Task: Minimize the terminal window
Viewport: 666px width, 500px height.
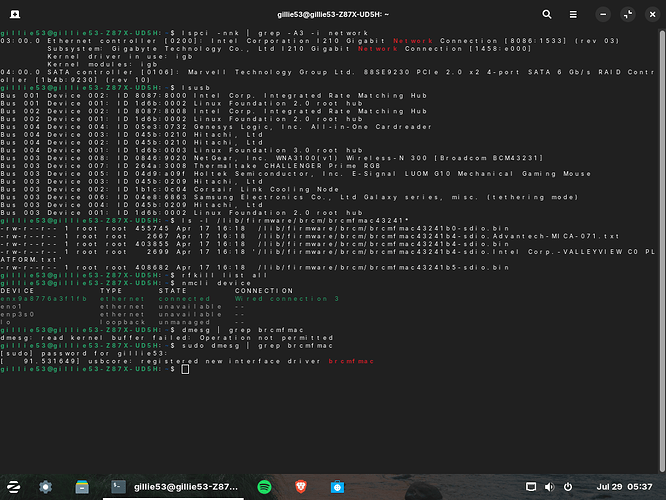Action: click(603, 14)
